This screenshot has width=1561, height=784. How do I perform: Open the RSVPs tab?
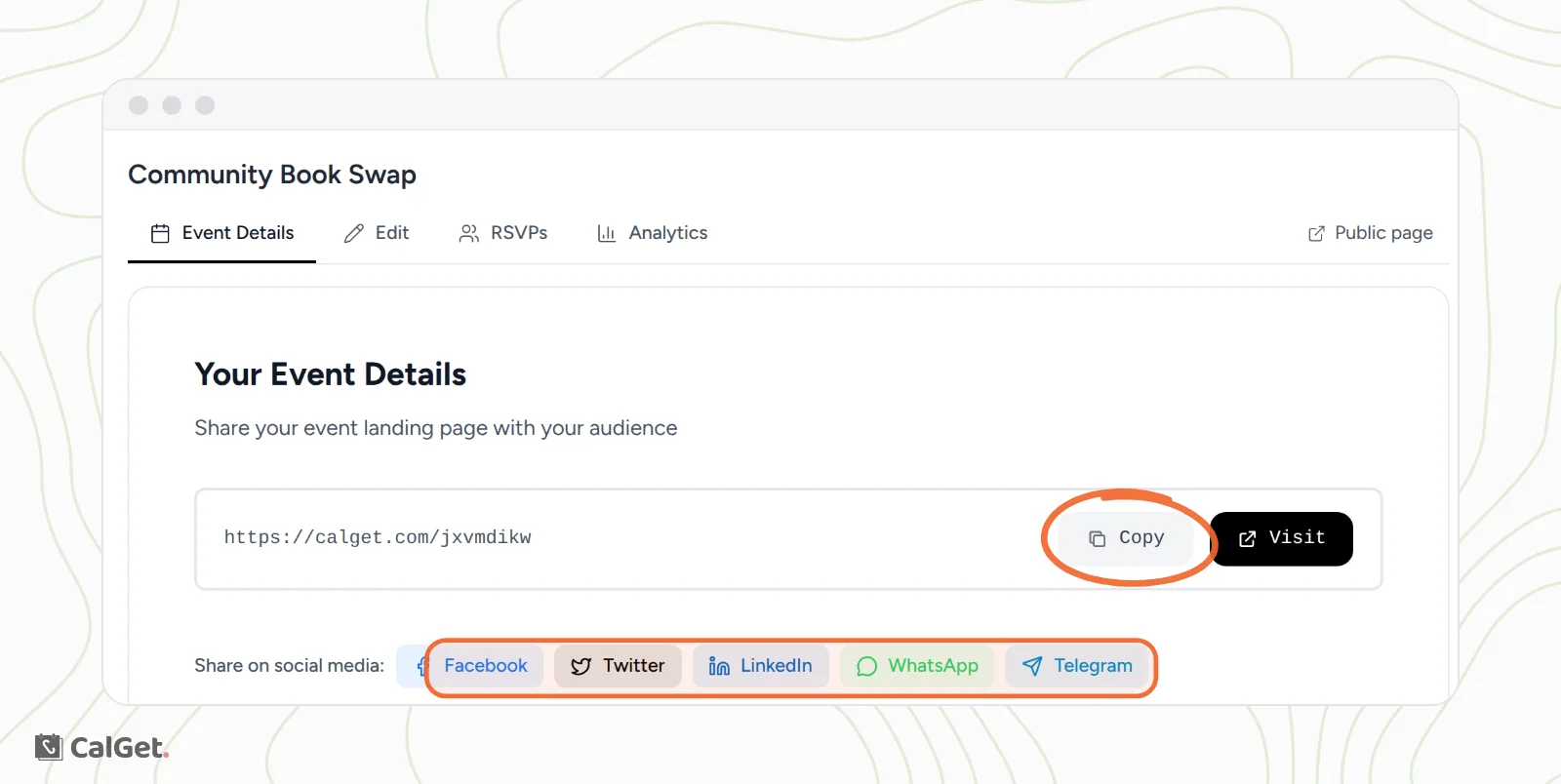pyautogui.click(x=503, y=233)
